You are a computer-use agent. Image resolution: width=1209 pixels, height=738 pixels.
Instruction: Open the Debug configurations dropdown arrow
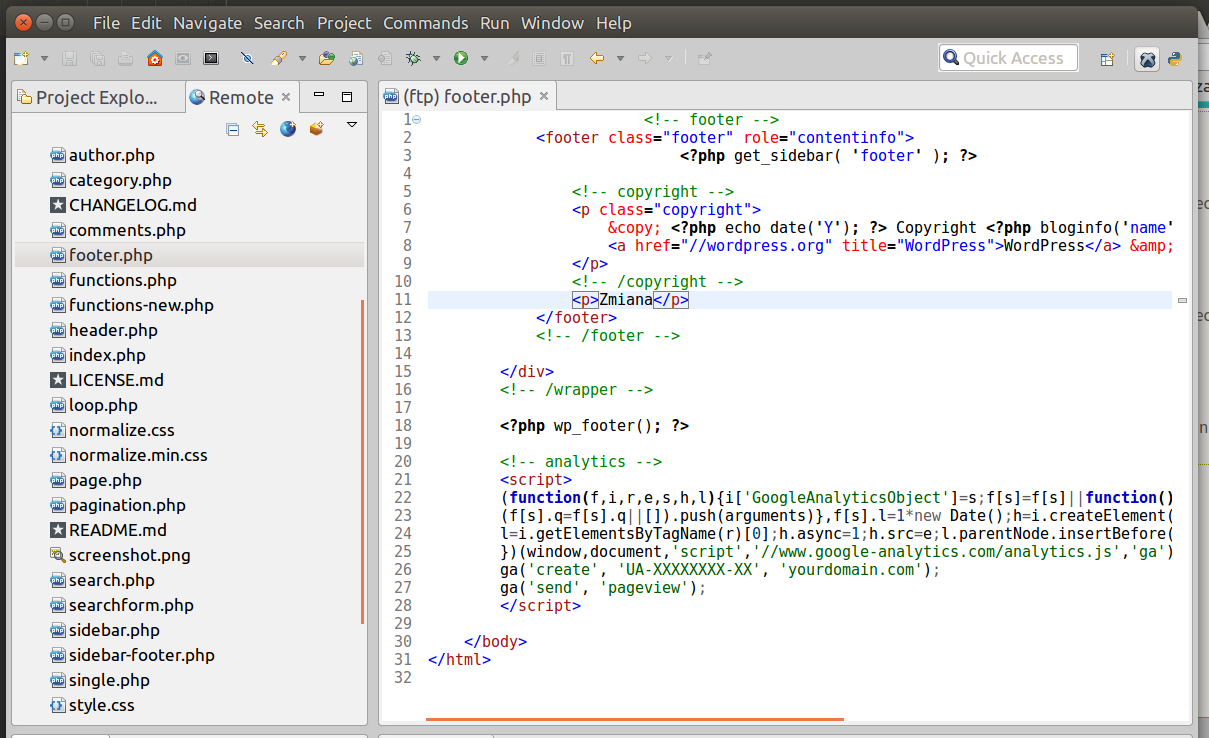[435, 59]
